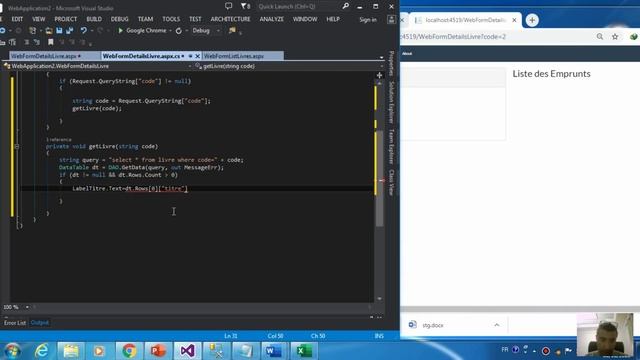This screenshot has height=360, width=640.
Task: Open the TEAM menu
Action: 145,19
